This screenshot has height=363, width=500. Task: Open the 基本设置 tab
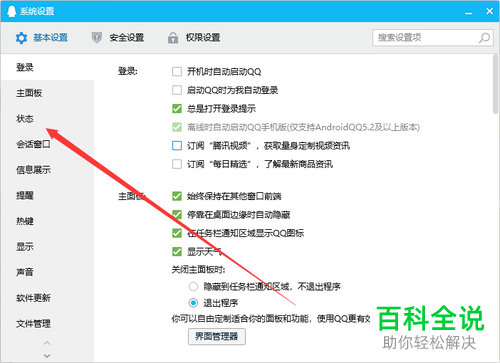(42, 38)
